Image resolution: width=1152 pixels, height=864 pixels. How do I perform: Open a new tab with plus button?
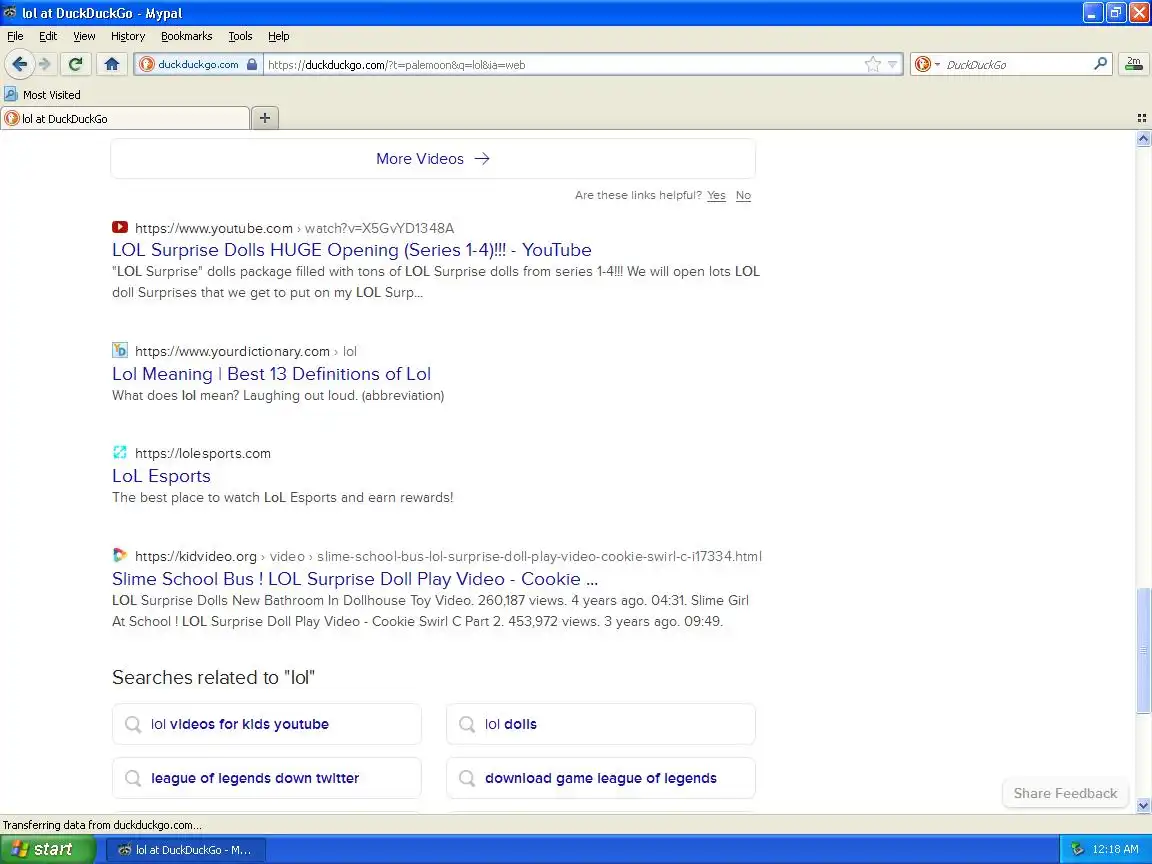(265, 118)
